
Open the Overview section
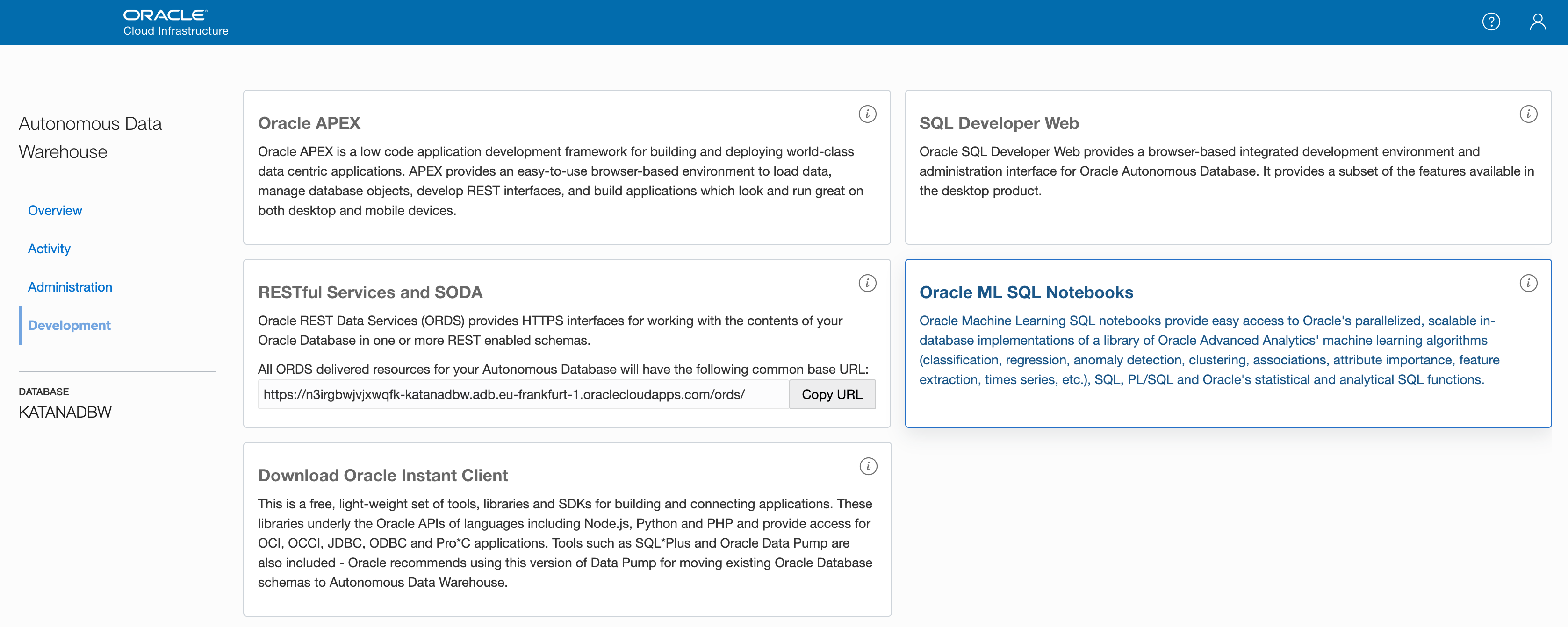(55, 210)
